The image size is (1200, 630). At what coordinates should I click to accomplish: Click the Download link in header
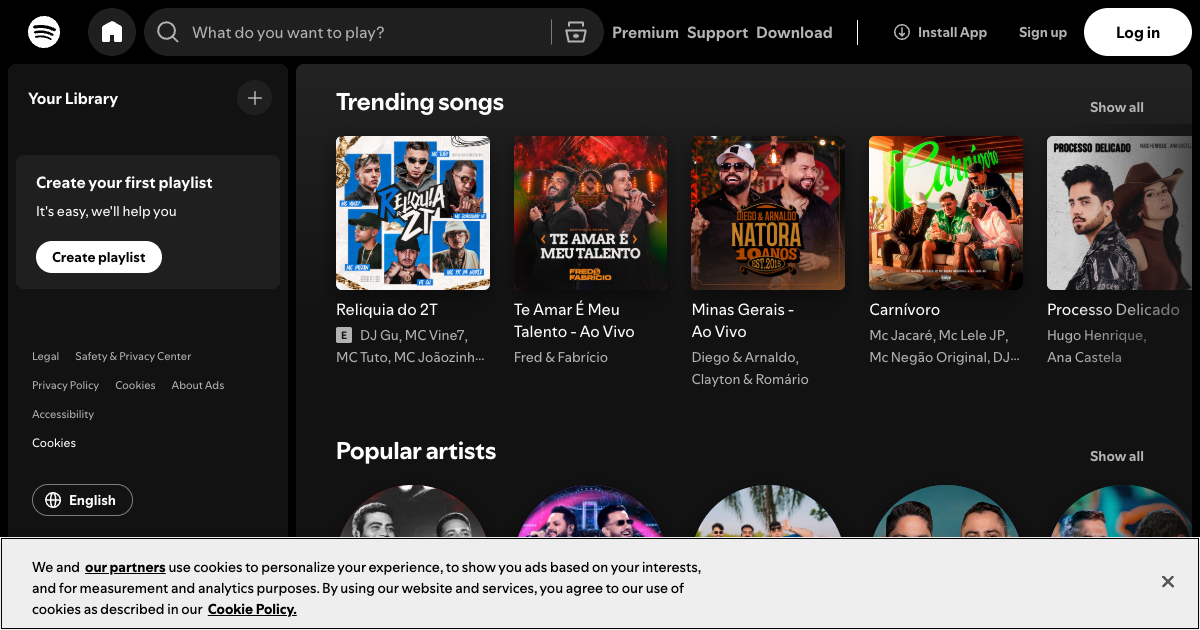[794, 32]
